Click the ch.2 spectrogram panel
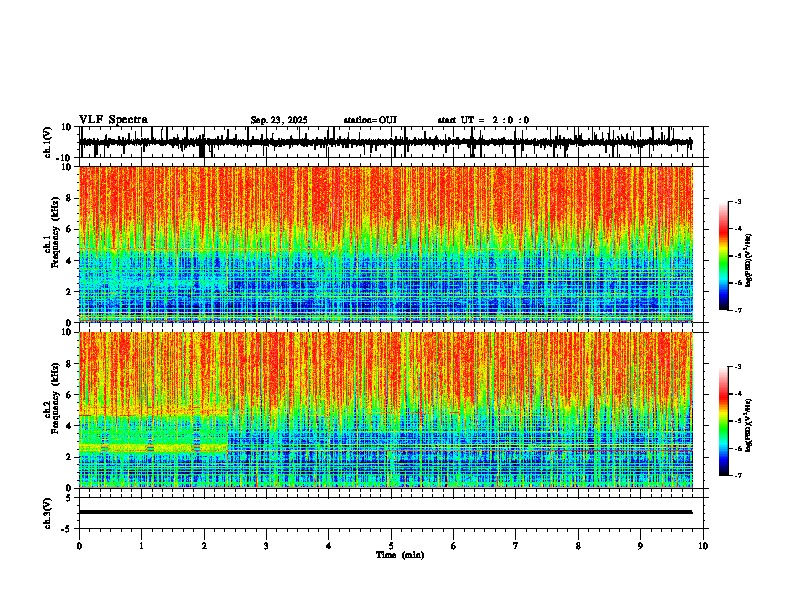 pyautogui.click(x=386, y=410)
